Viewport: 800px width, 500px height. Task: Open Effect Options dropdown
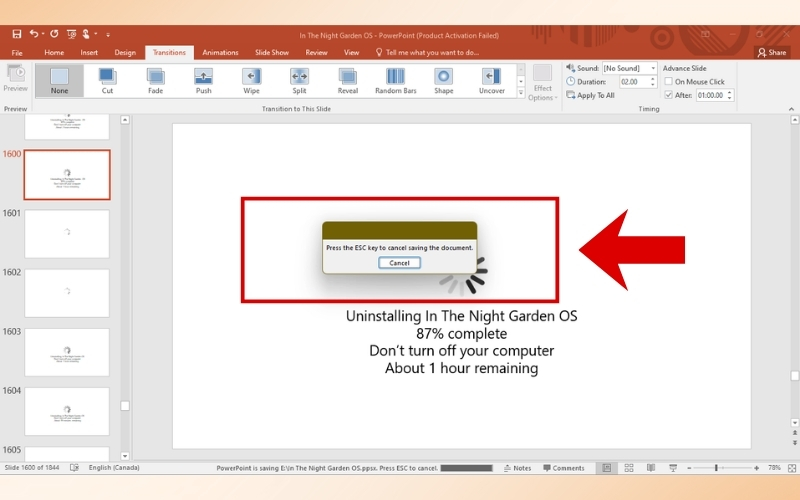click(542, 83)
